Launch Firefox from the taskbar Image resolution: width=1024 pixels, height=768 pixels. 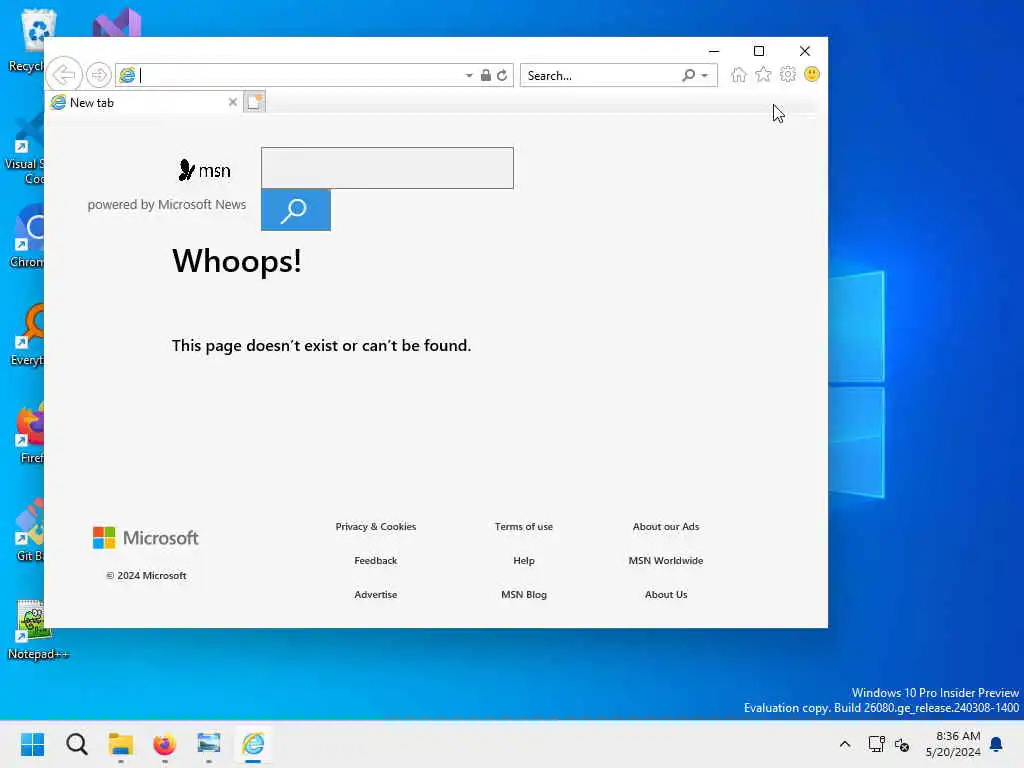tap(165, 744)
